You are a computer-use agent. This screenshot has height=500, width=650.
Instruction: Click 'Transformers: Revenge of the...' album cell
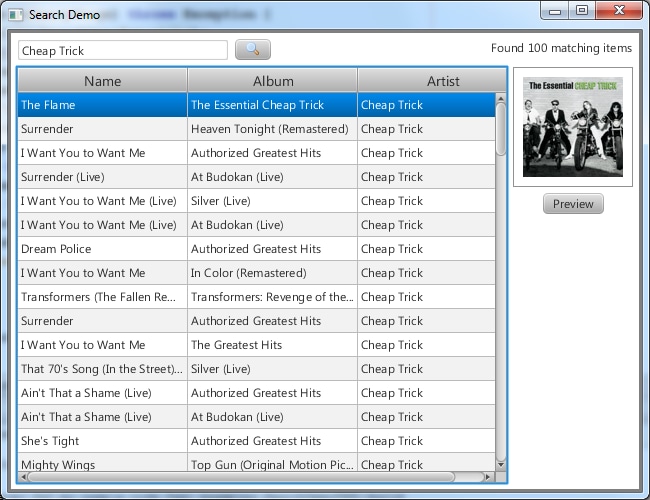272,297
